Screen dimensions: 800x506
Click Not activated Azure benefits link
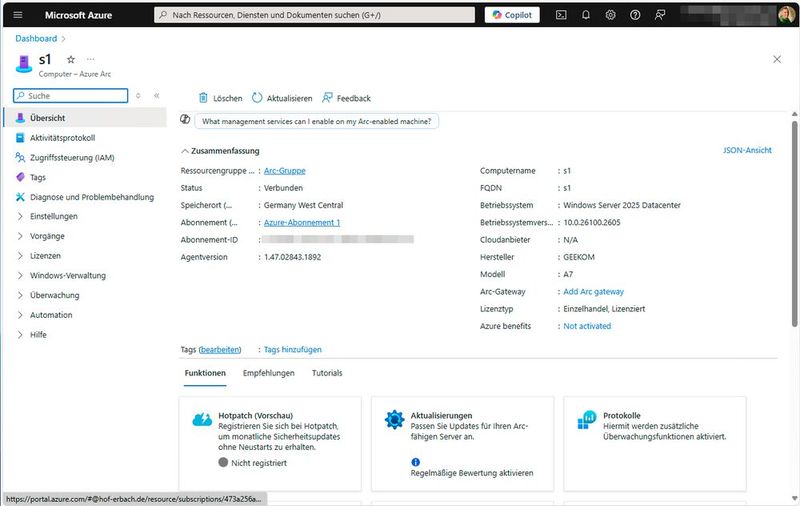(x=587, y=326)
